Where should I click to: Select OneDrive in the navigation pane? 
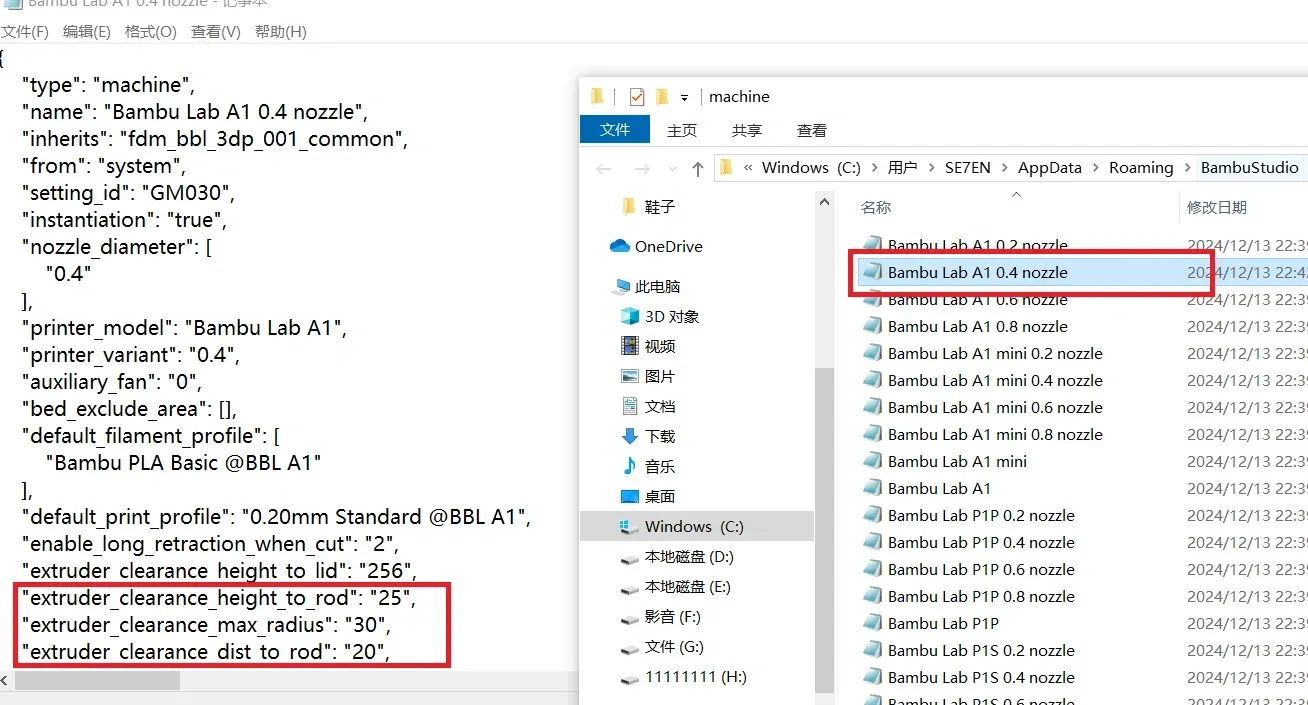[656, 246]
